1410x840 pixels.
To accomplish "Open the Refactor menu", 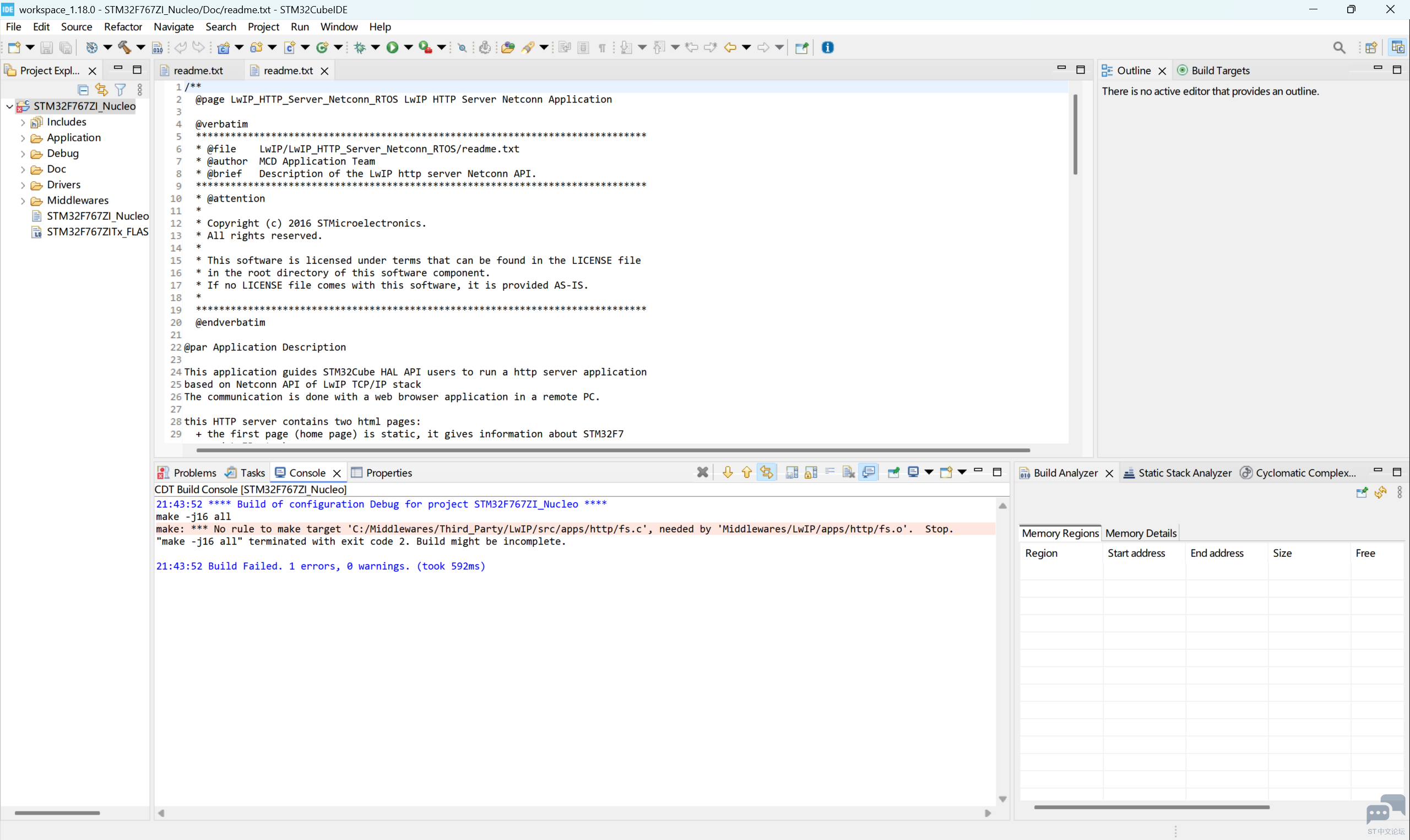I will tap(123, 26).
